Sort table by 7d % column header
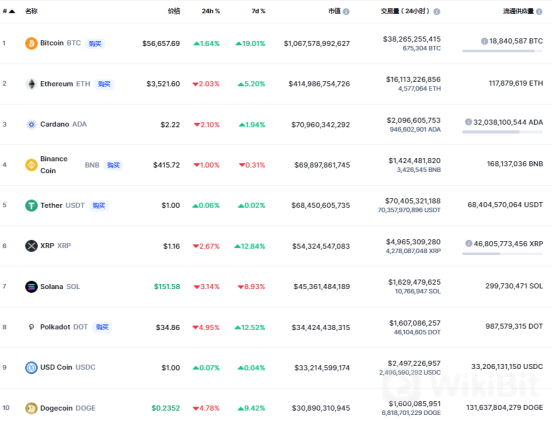Image resolution: width=554 pixels, height=421 pixels. [258, 11]
